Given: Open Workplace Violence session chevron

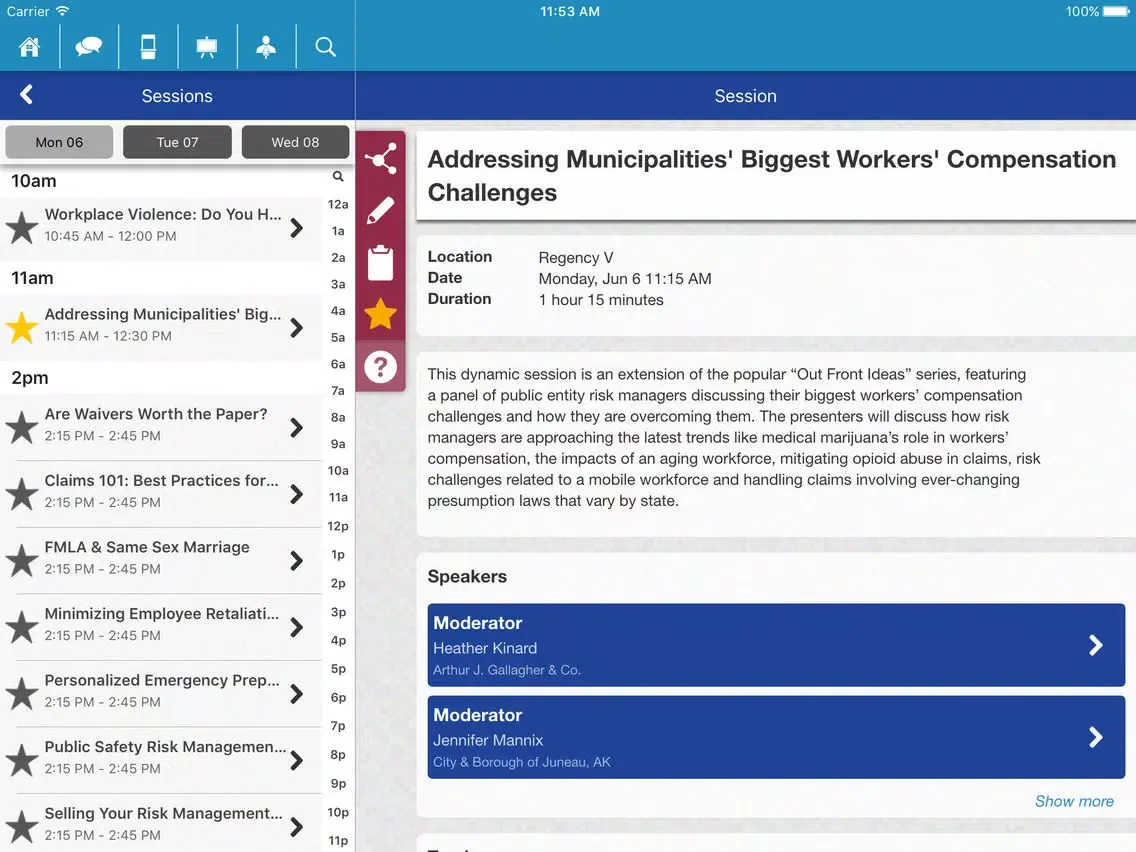Looking at the screenshot, I should 296,228.
